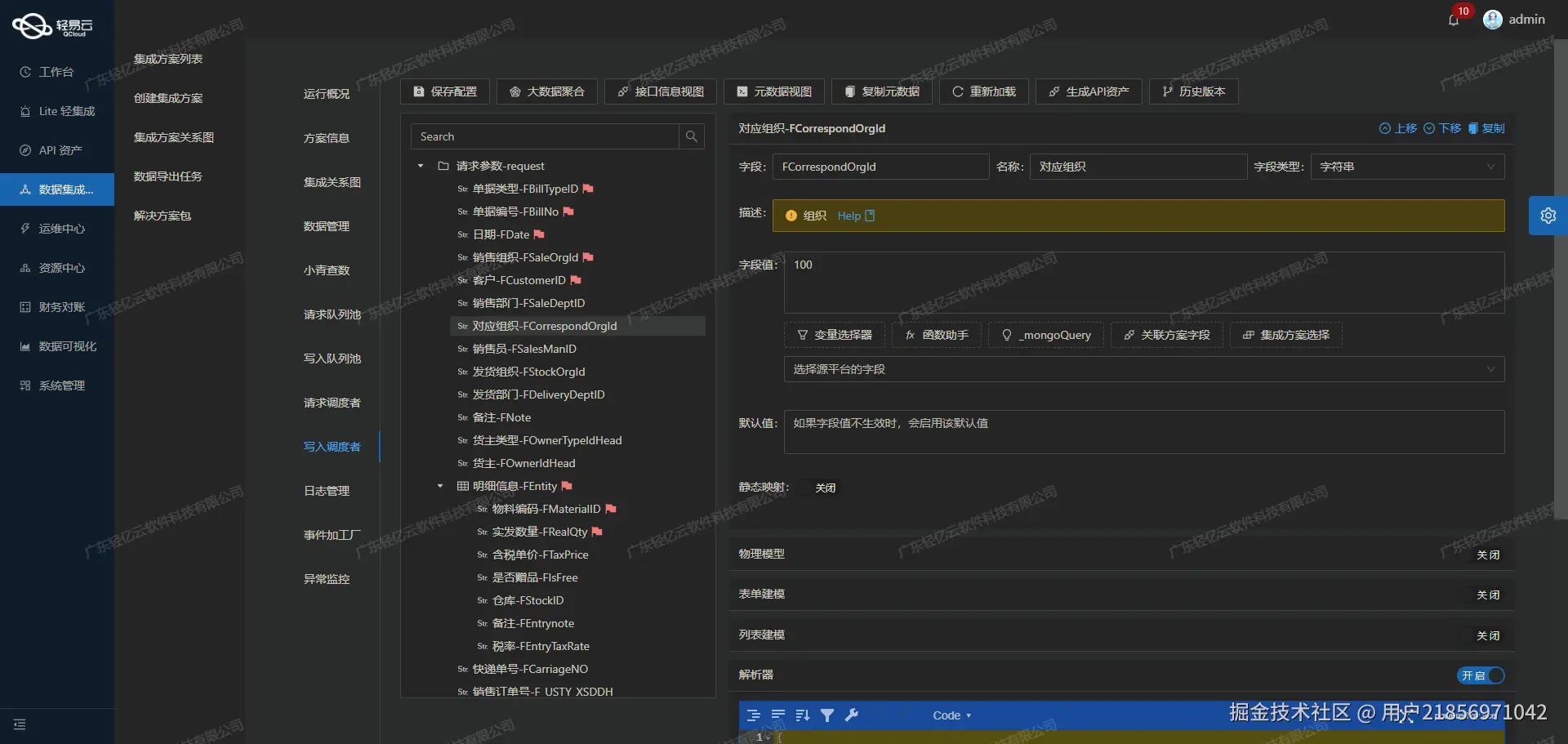Turn off the 解析器 switch
Screen dimensions: 1568x744
point(1481,675)
